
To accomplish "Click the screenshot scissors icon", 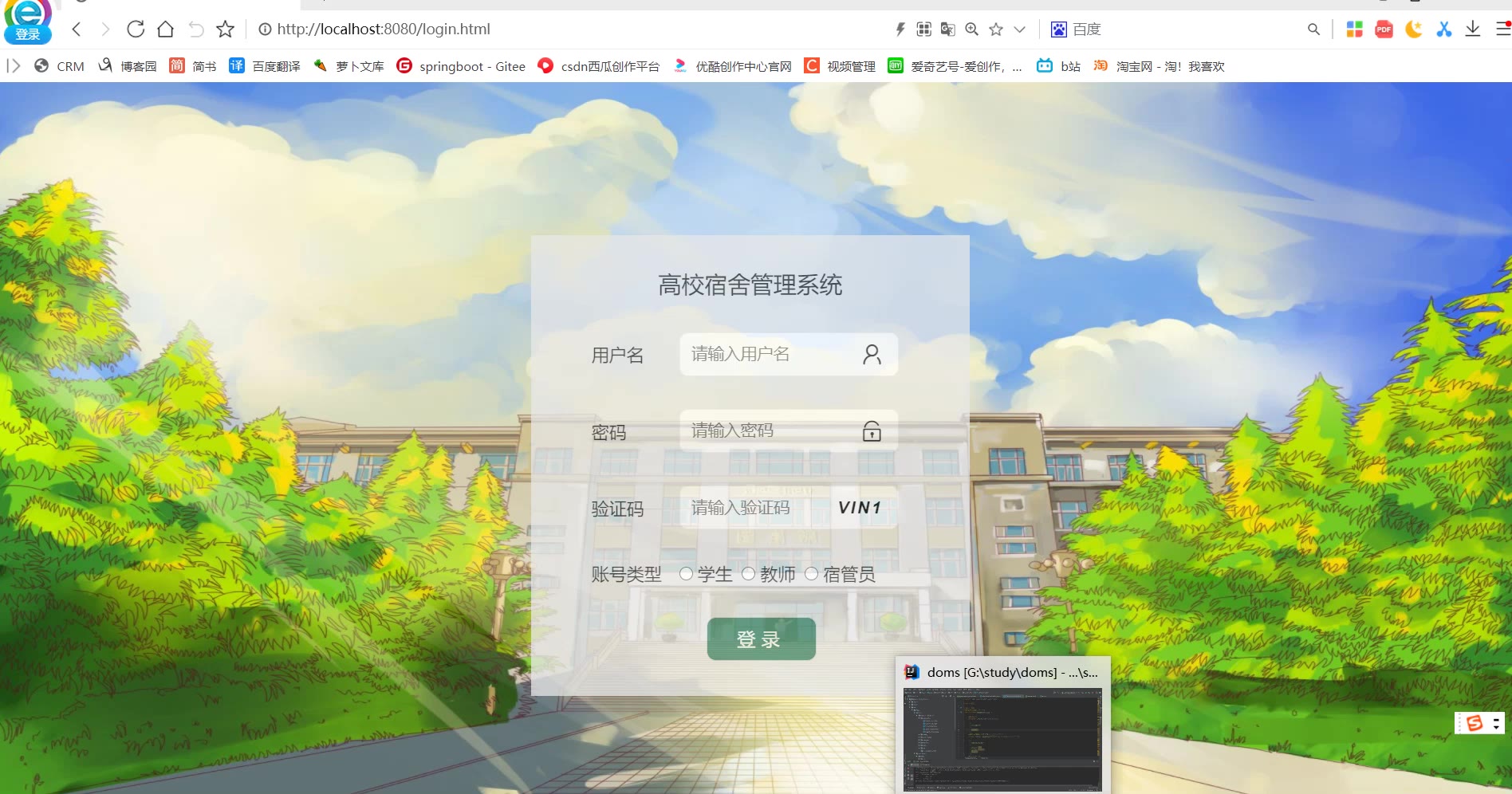I will pos(1443,29).
